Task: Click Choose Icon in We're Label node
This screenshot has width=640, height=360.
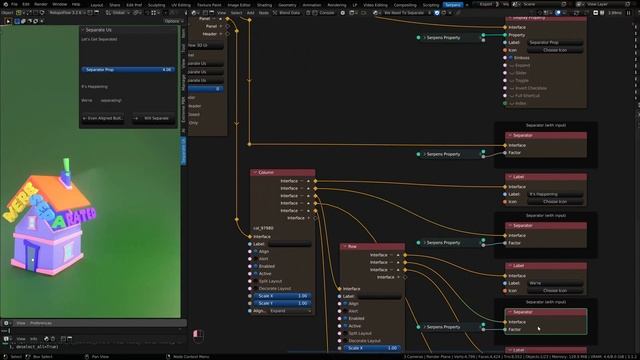Action: (555, 291)
